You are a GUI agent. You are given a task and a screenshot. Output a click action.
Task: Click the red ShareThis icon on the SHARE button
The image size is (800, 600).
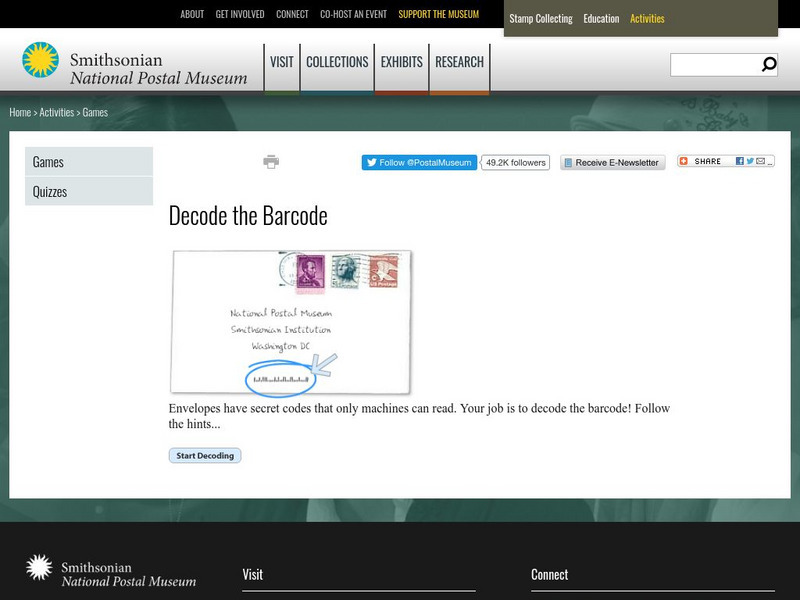(684, 161)
